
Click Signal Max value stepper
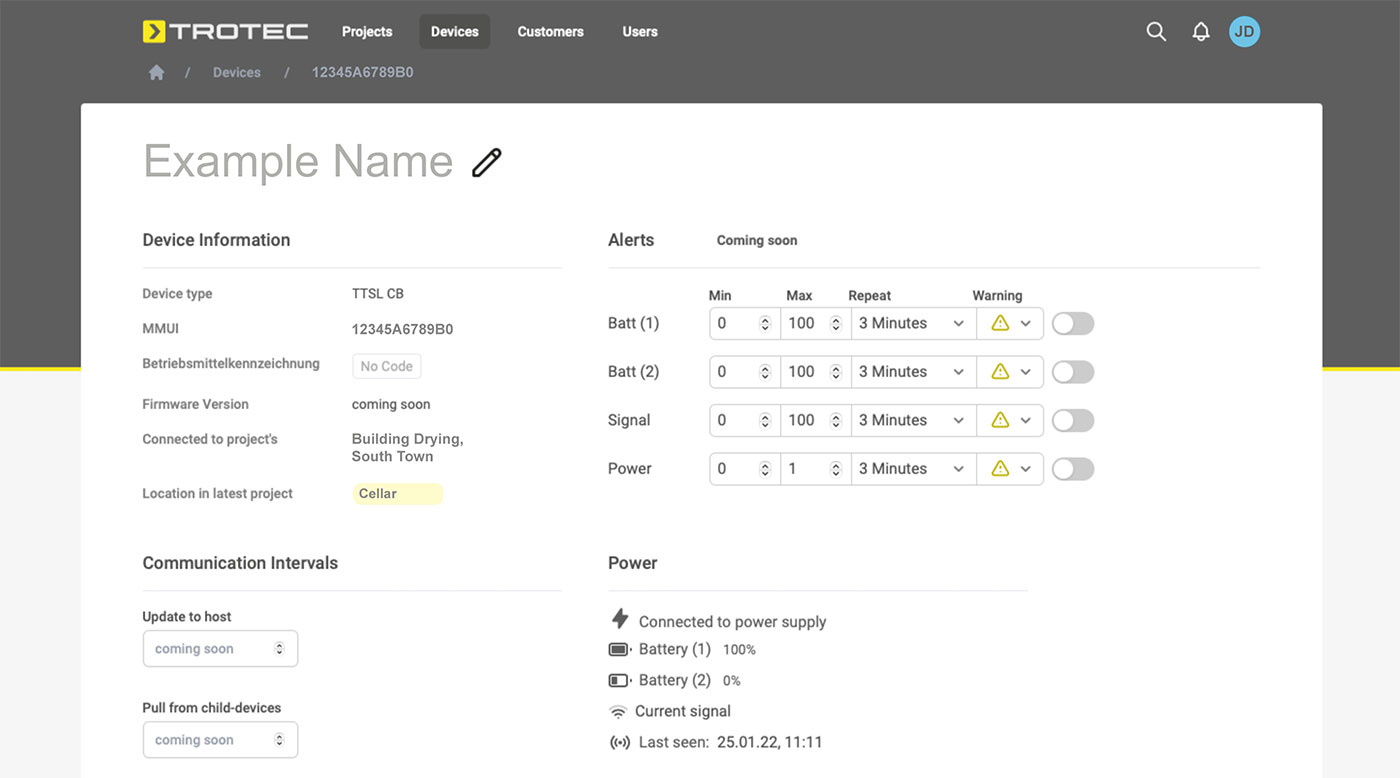click(x=835, y=420)
